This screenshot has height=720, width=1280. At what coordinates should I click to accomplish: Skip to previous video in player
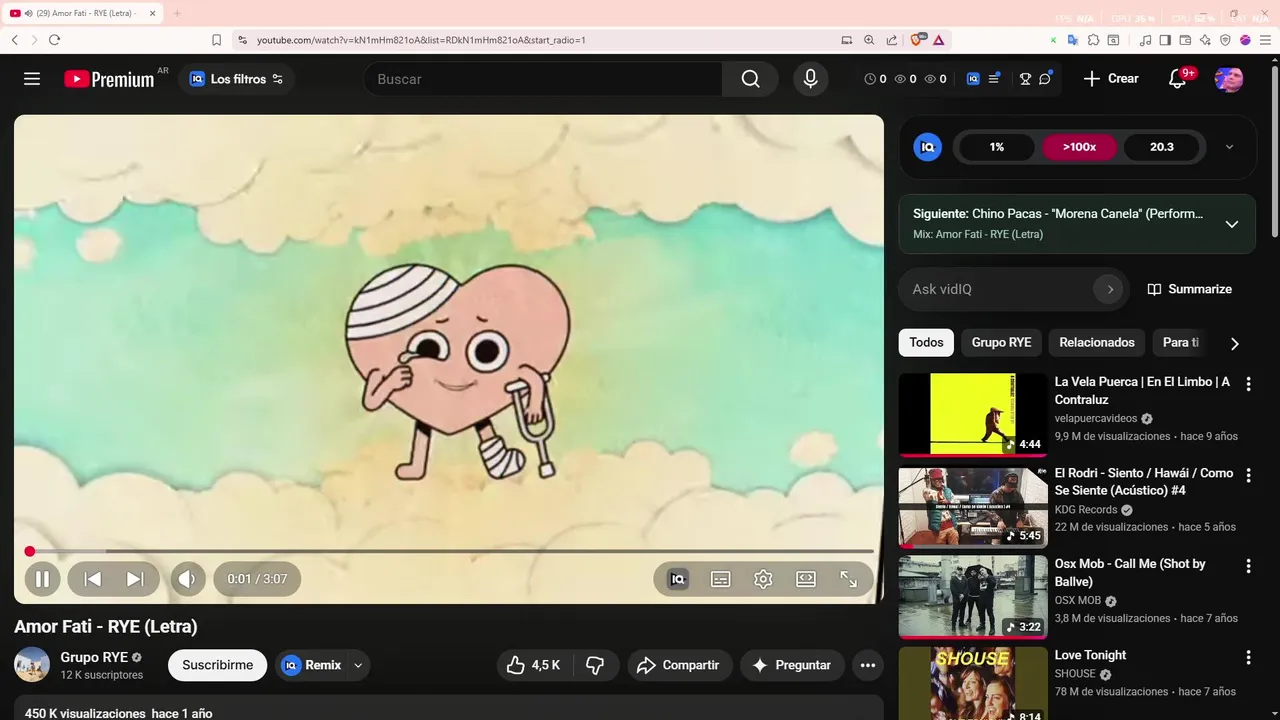(x=92, y=579)
